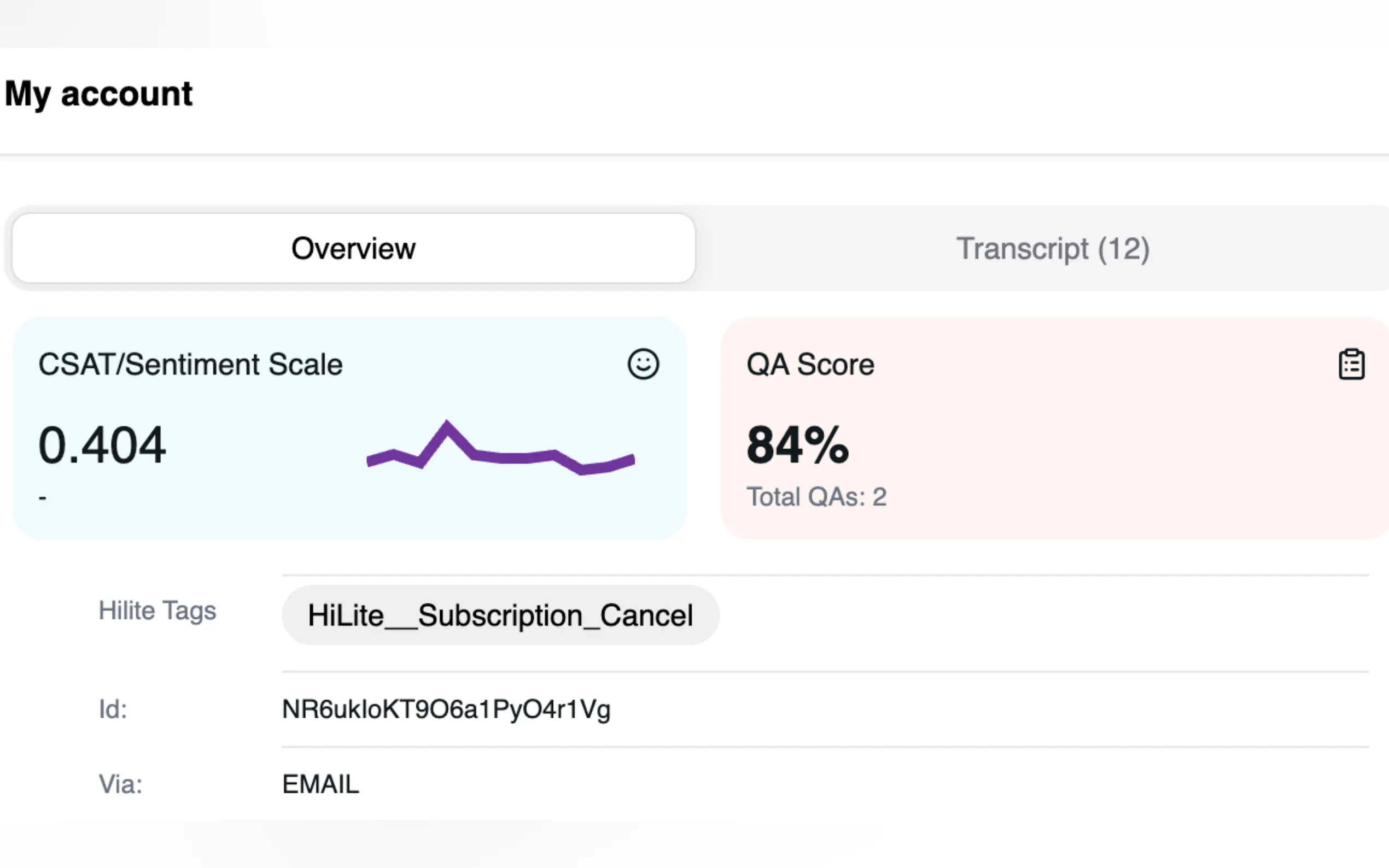Click the Via: field label

coord(120,784)
